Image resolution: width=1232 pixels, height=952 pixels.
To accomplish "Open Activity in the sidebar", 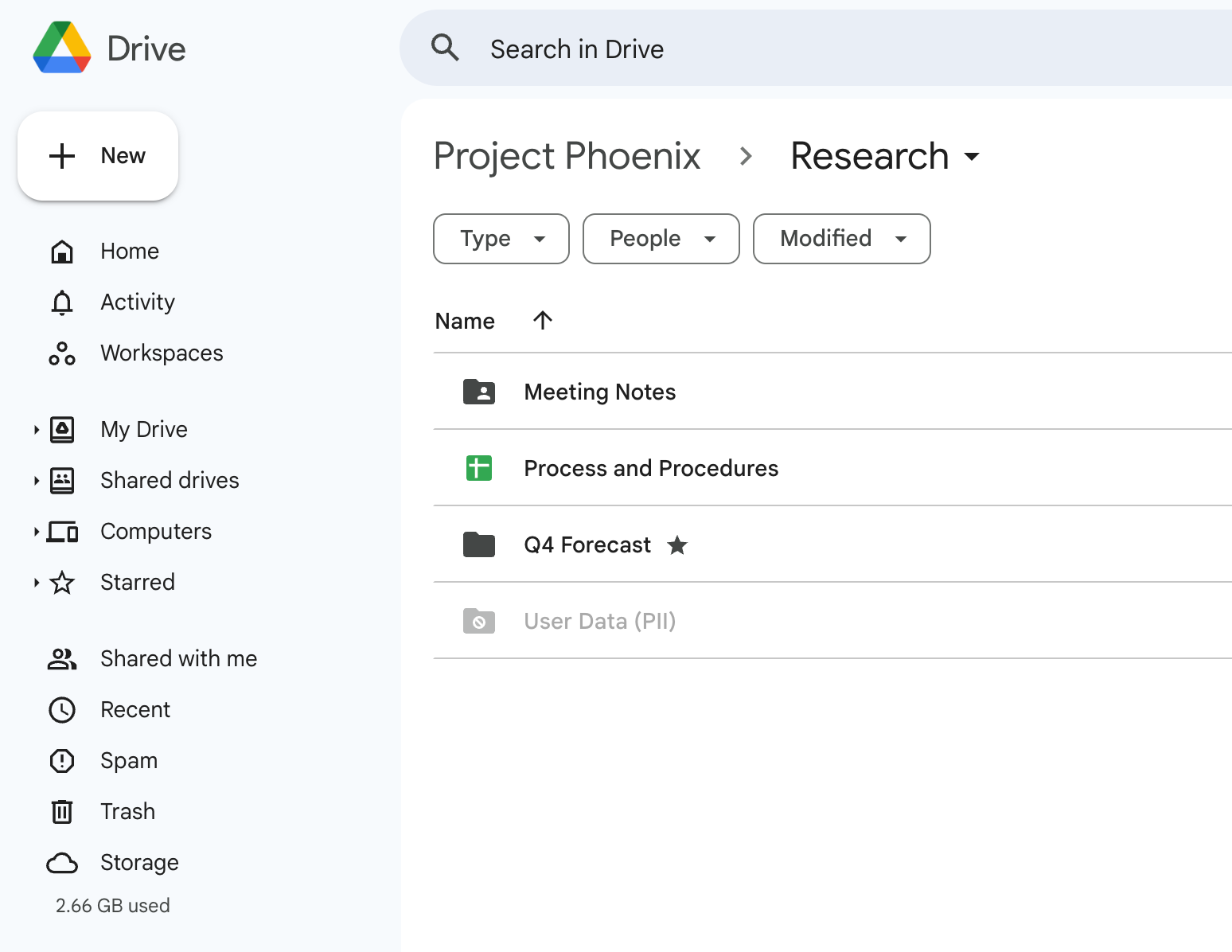I will pyautogui.click(x=138, y=302).
